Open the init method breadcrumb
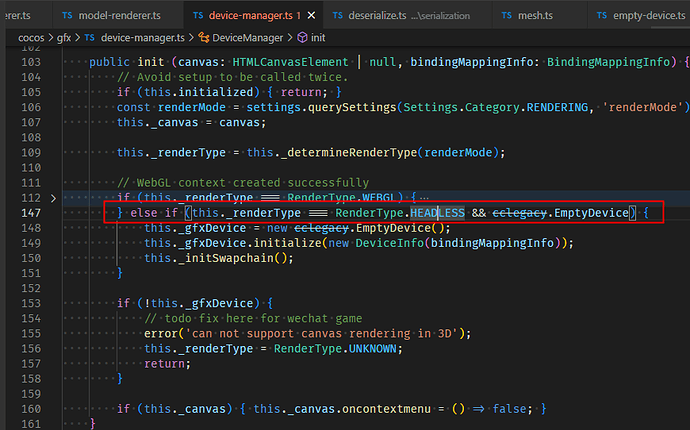Viewport: 690px width, 430px height. coord(318,38)
